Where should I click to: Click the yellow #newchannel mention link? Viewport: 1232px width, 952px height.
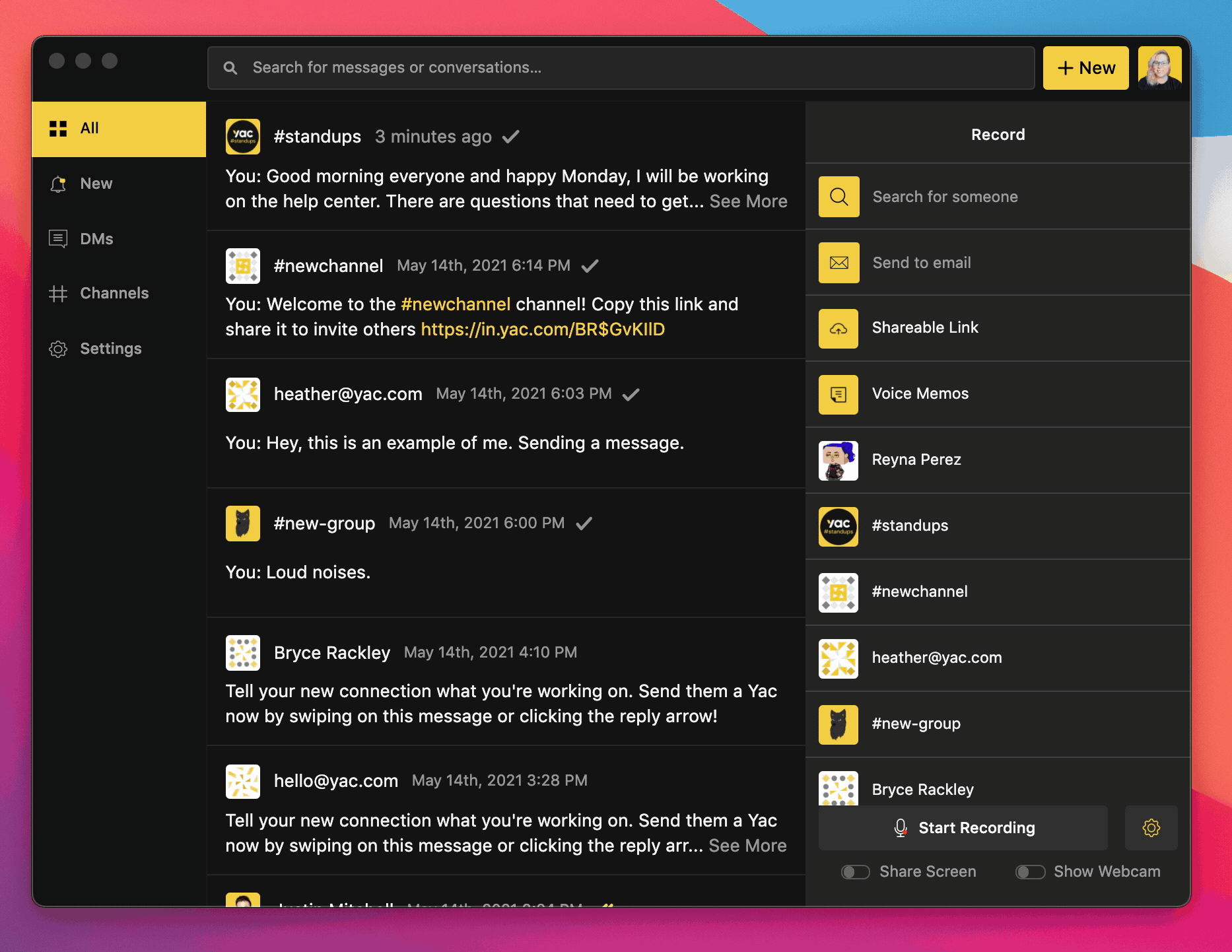tap(456, 304)
